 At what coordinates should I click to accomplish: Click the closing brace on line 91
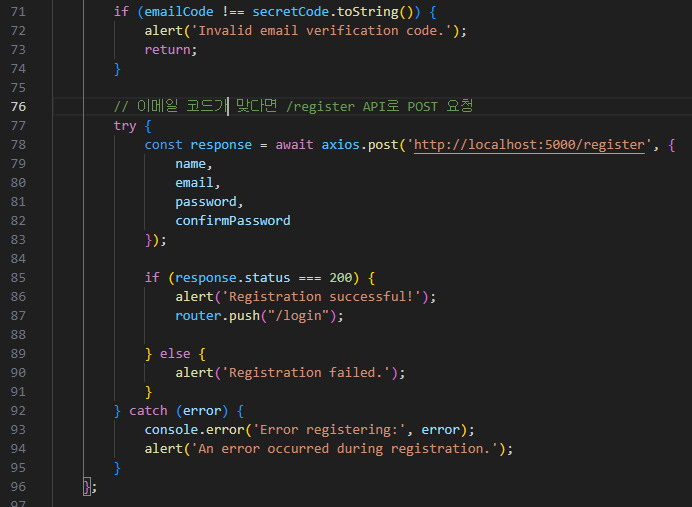(148, 392)
